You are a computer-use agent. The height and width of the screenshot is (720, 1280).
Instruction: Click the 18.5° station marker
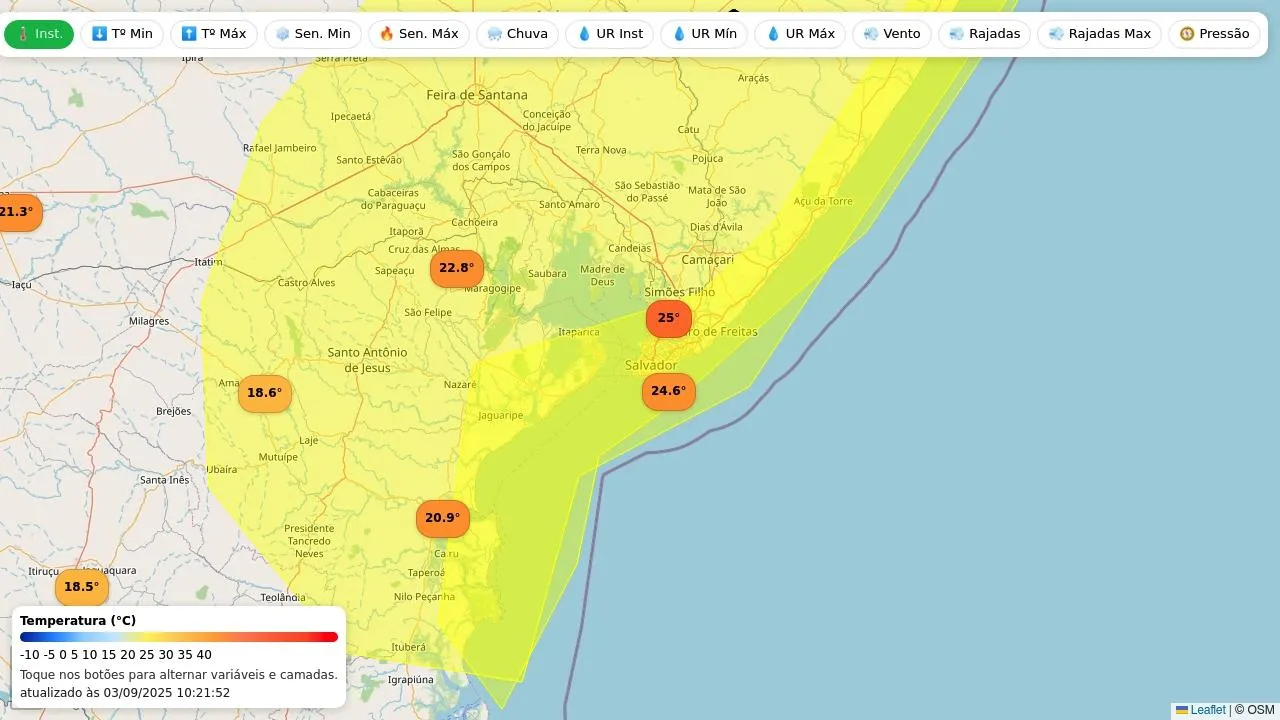(81, 587)
